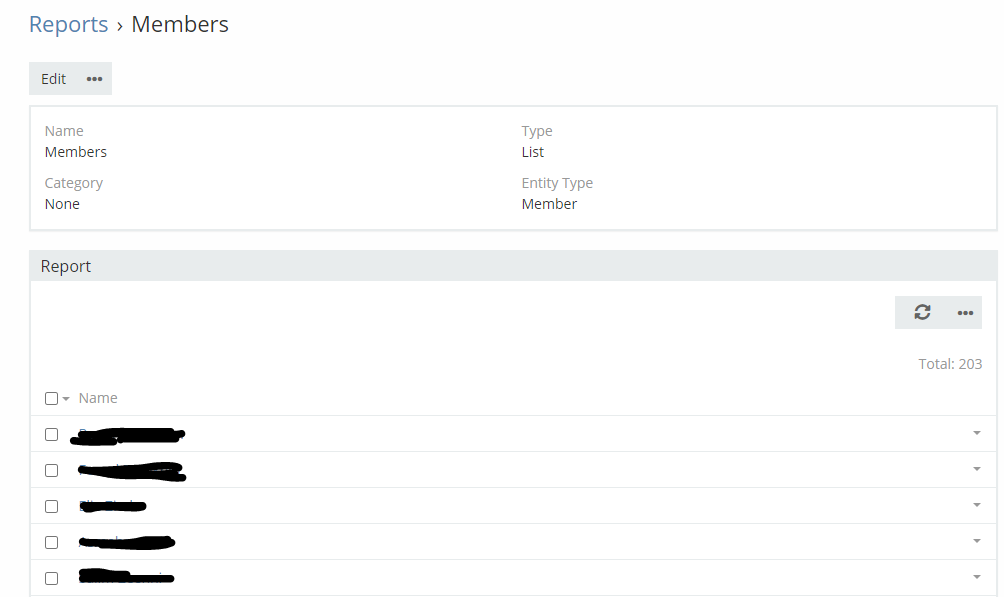Click the Edit button
Screen dimensions: 1004x597
(x=53, y=79)
